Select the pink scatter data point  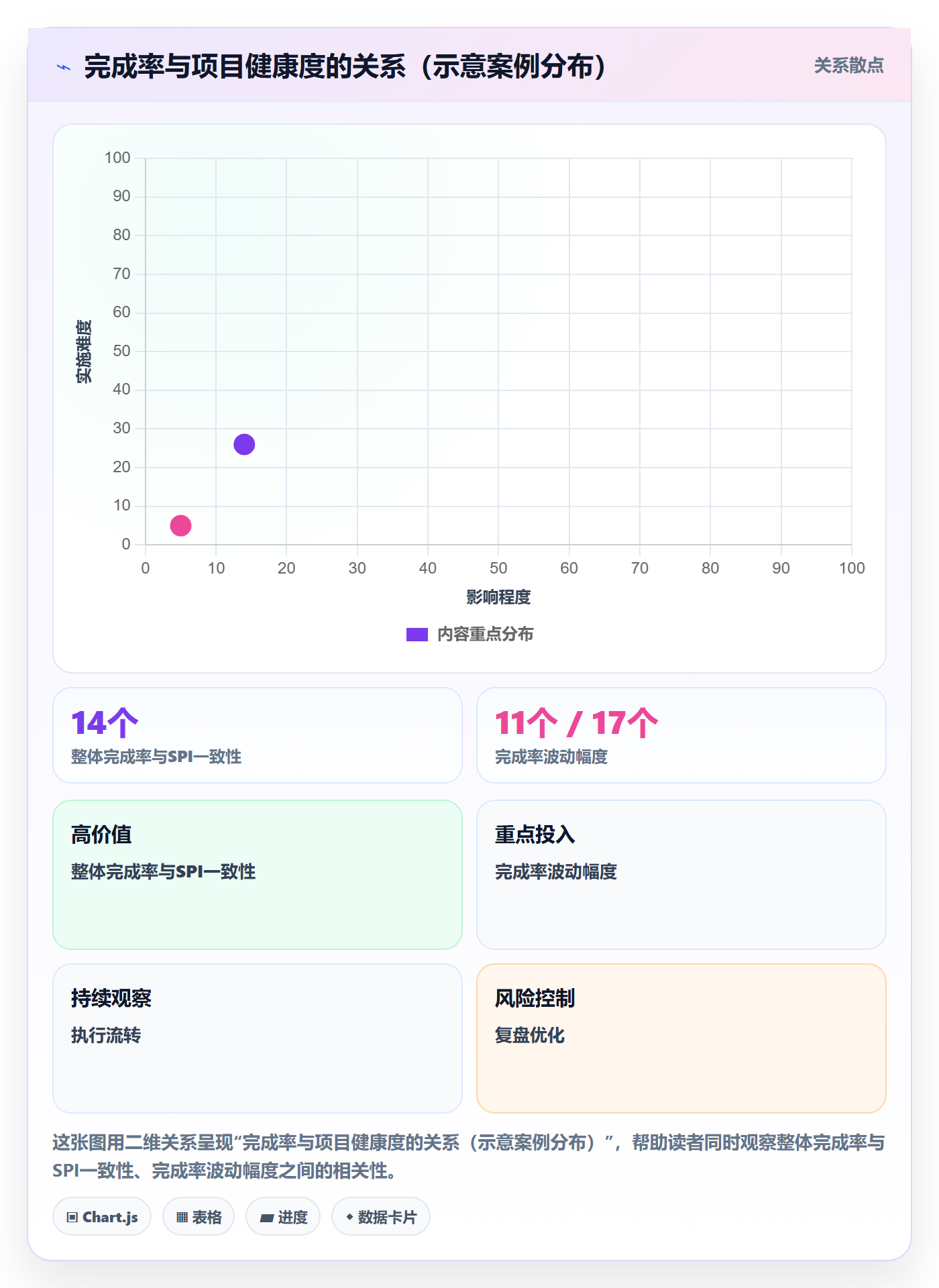coord(180,525)
